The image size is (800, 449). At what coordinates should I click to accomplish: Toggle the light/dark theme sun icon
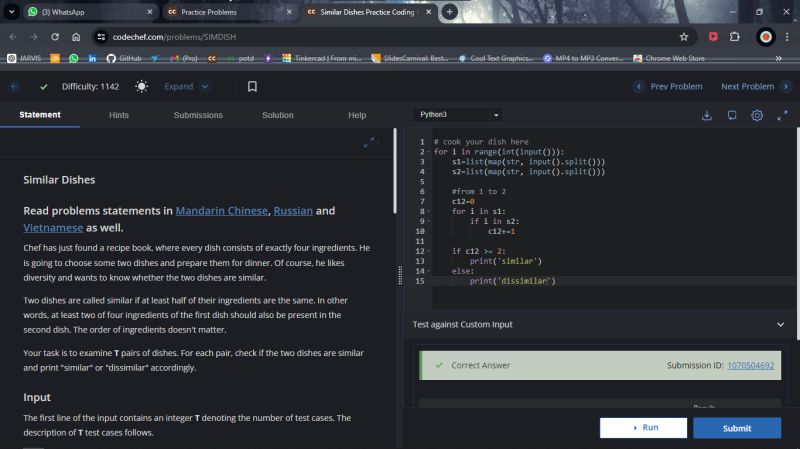point(141,86)
